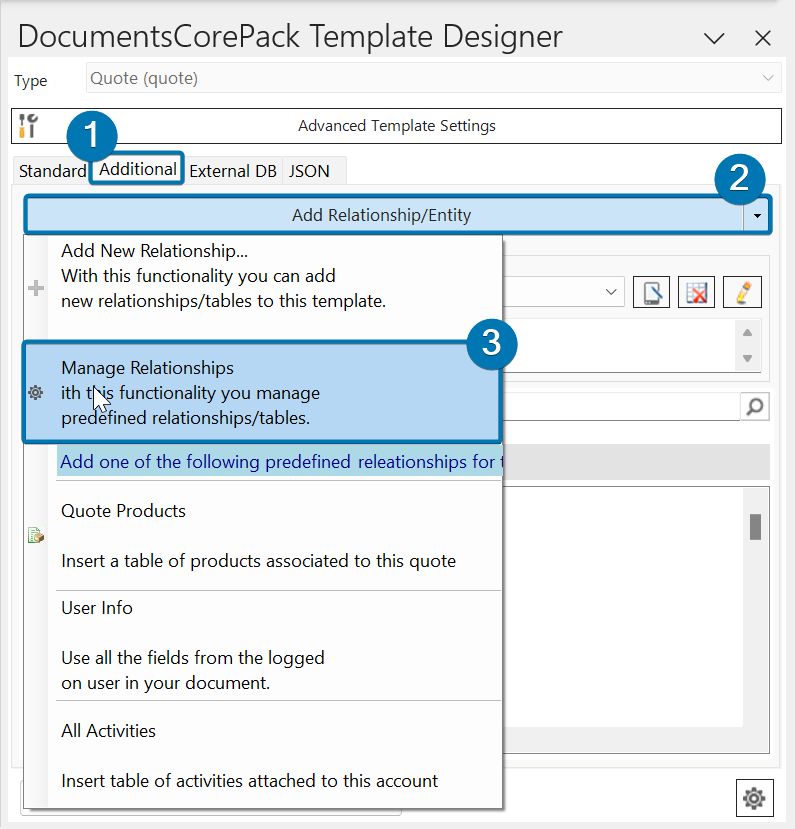Click the edit relationship pencil icon
Viewport: 795px width, 829px height.
[743, 291]
